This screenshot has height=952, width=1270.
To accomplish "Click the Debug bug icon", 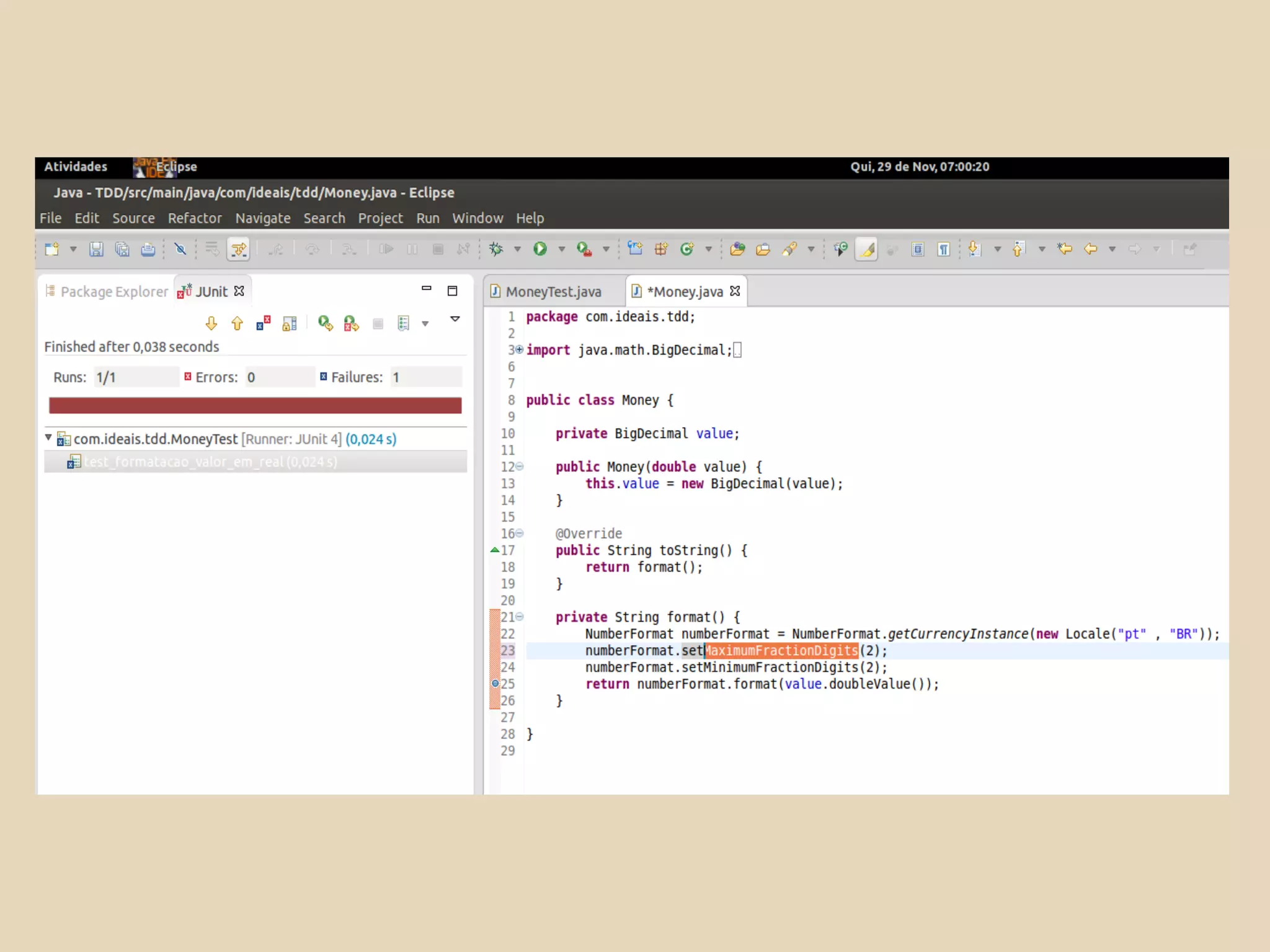I will coord(496,249).
